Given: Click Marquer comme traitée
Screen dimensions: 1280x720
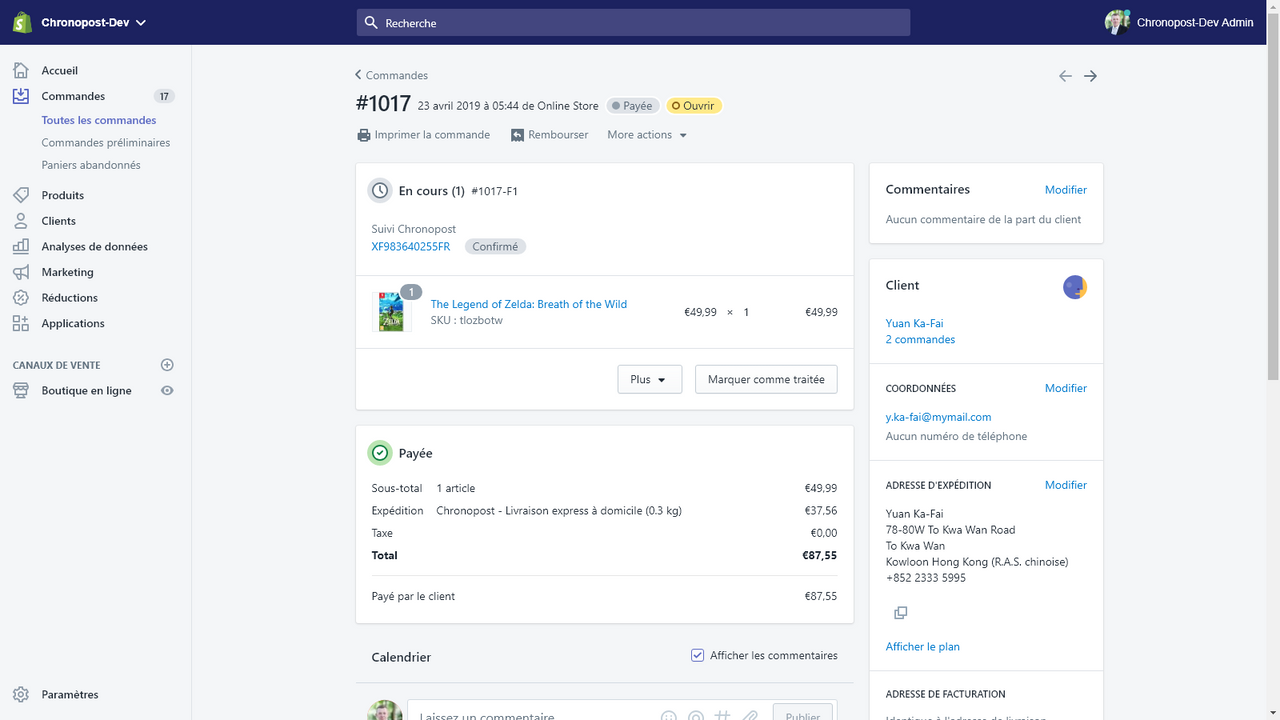Looking at the screenshot, I should [x=766, y=380].
